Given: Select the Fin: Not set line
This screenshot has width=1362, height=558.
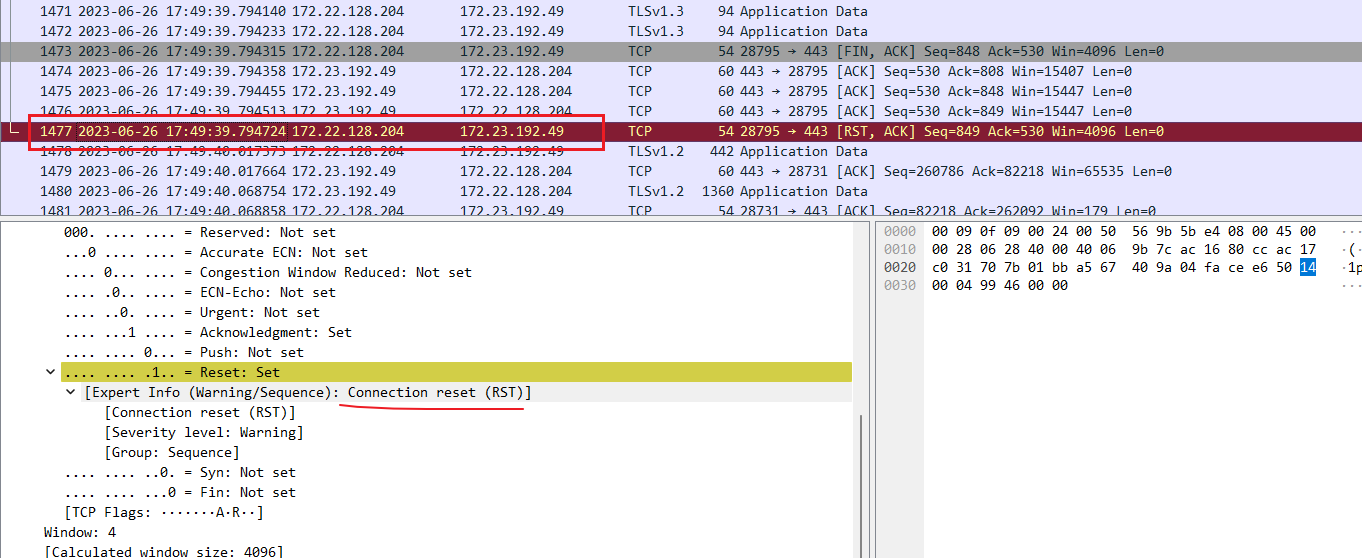Looking at the screenshot, I should [x=179, y=492].
